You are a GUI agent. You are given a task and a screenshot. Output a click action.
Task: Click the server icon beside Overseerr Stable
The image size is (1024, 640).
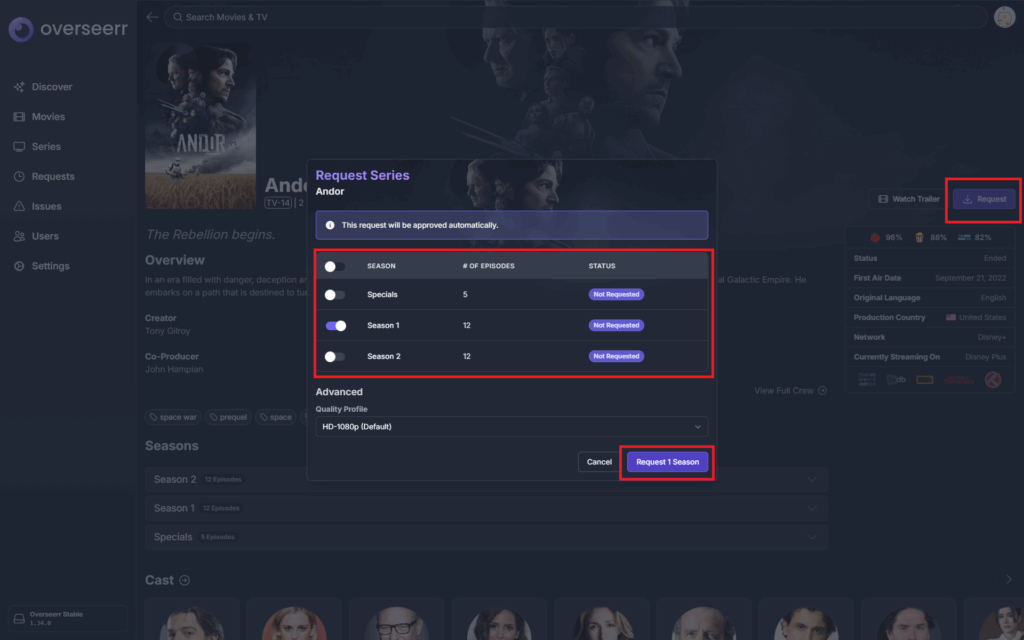point(19,618)
